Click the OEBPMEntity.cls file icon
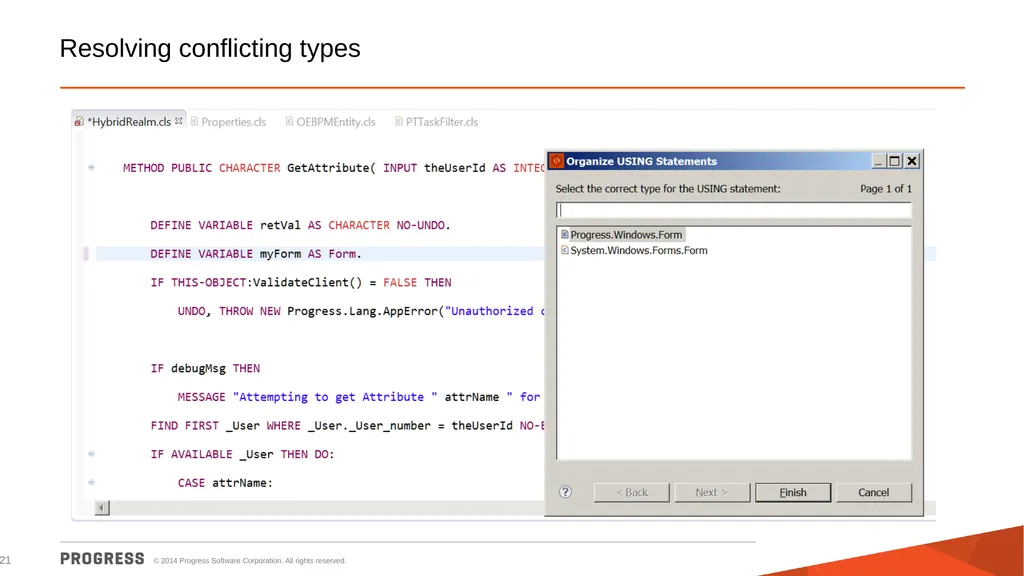 (x=289, y=121)
